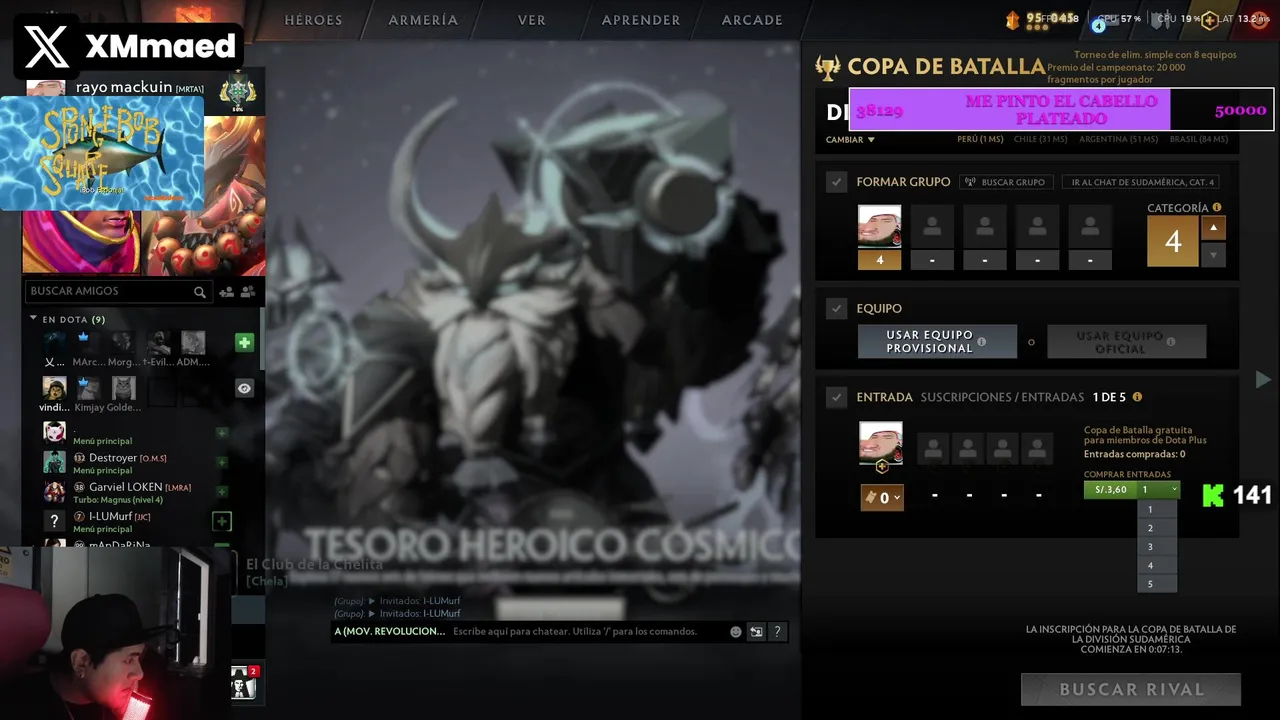Open IR AL CHAT DE SUDAMÉRICA, CAT. 4
The image size is (1280, 720).
pos(1140,182)
